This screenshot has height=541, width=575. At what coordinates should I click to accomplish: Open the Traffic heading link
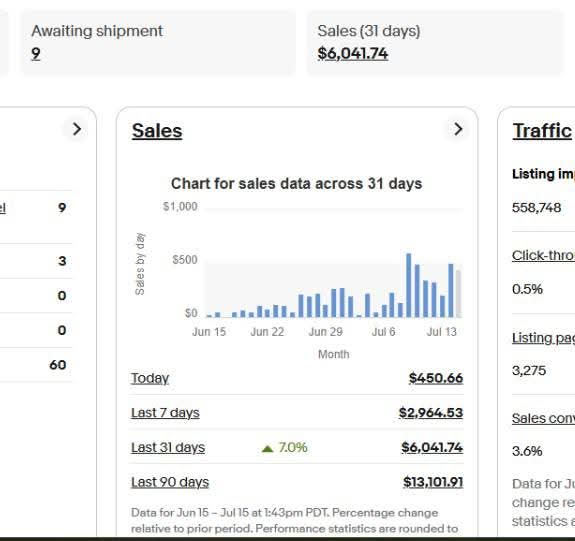click(x=542, y=131)
